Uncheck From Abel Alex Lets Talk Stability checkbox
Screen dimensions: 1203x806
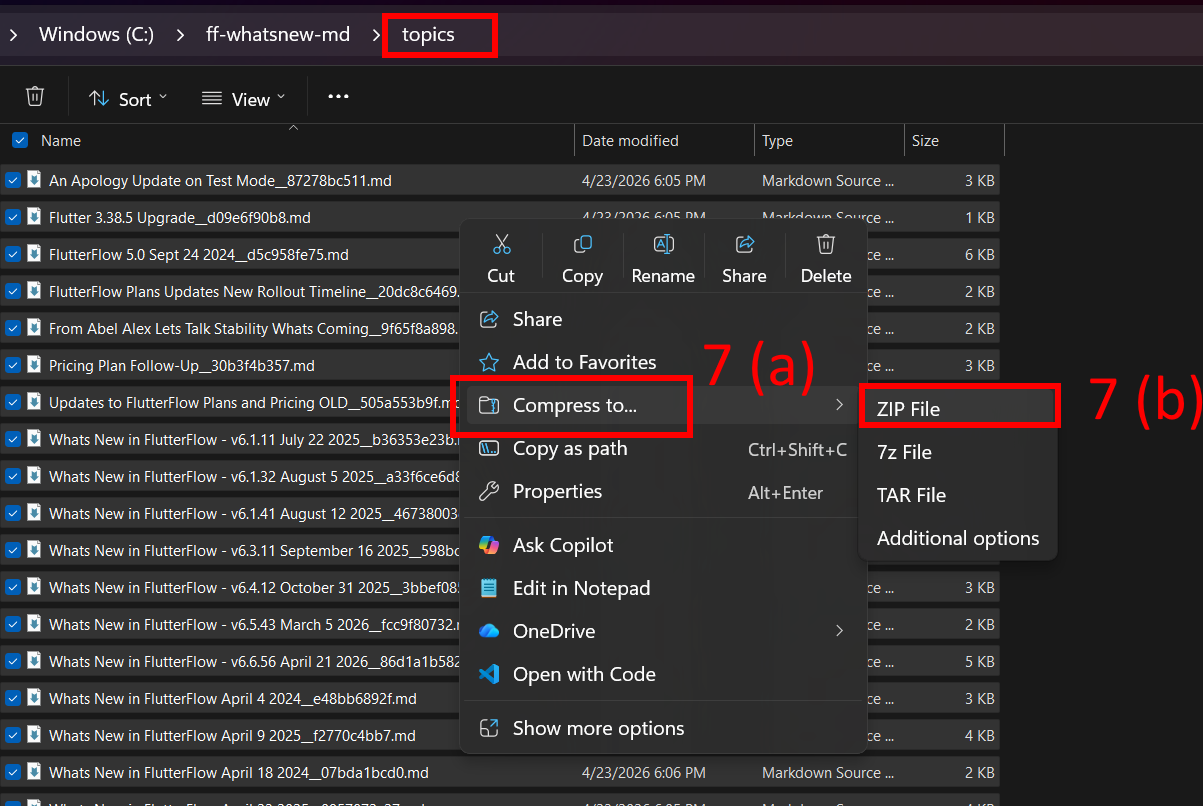point(13,328)
